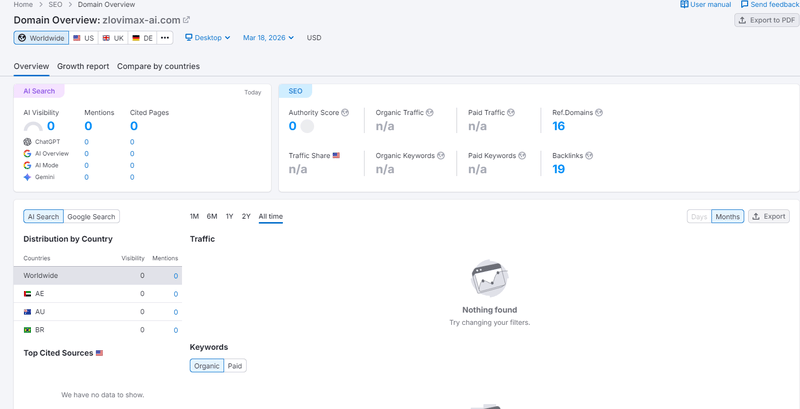This screenshot has height=409, width=800.
Task: Click Paid Keywords info icon
Action: pos(522,156)
